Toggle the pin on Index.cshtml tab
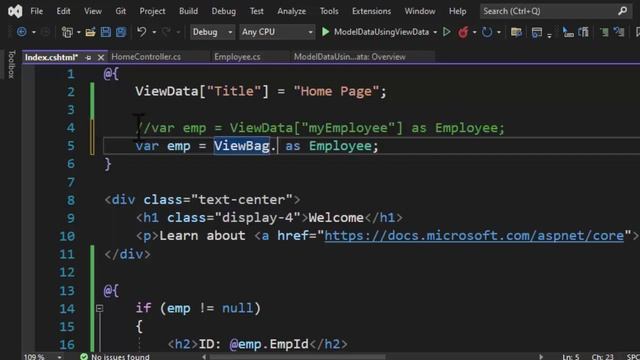 (88, 58)
